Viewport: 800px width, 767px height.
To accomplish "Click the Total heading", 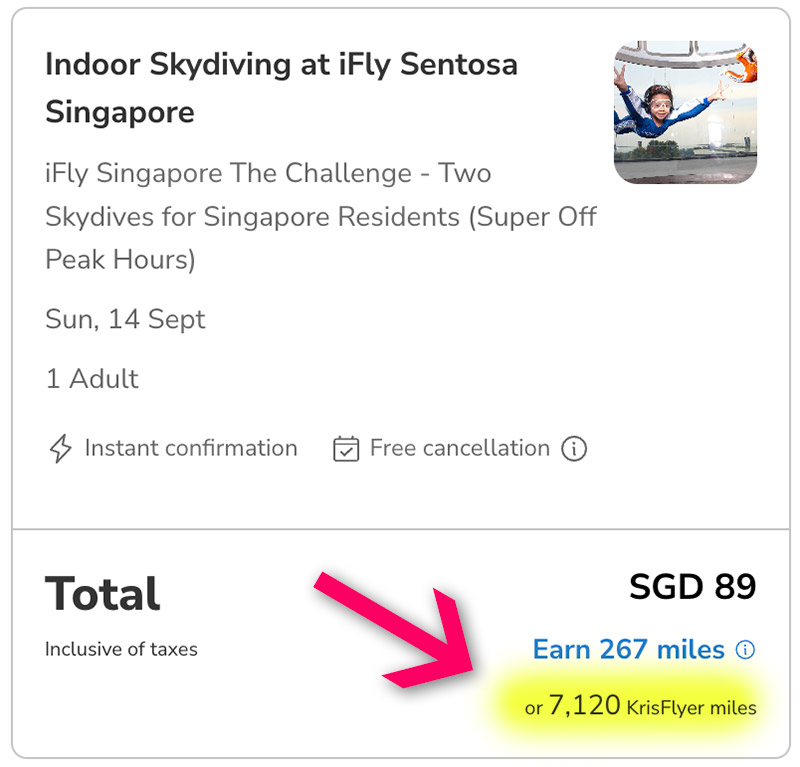I will [x=103, y=594].
